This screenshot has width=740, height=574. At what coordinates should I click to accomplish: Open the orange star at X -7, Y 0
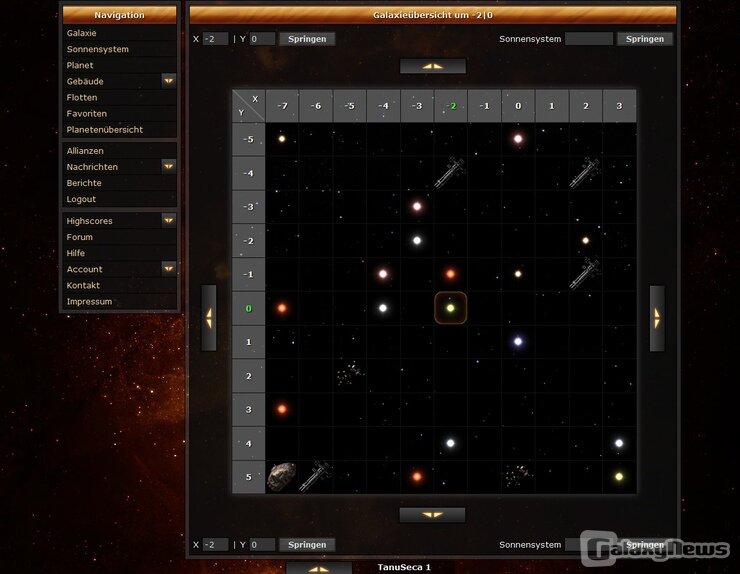[x=282, y=308]
